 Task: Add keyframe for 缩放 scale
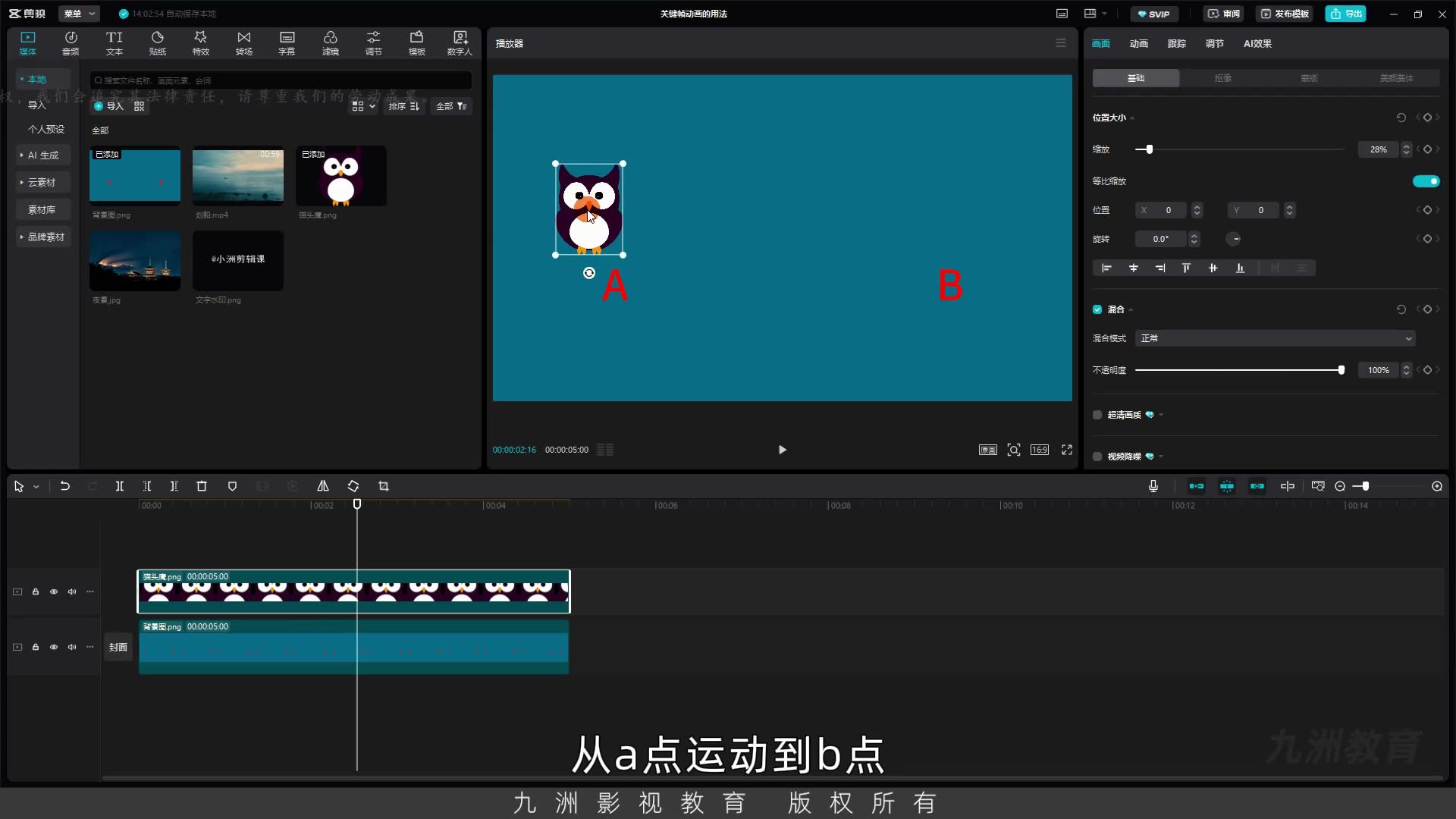click(1427, 149)
